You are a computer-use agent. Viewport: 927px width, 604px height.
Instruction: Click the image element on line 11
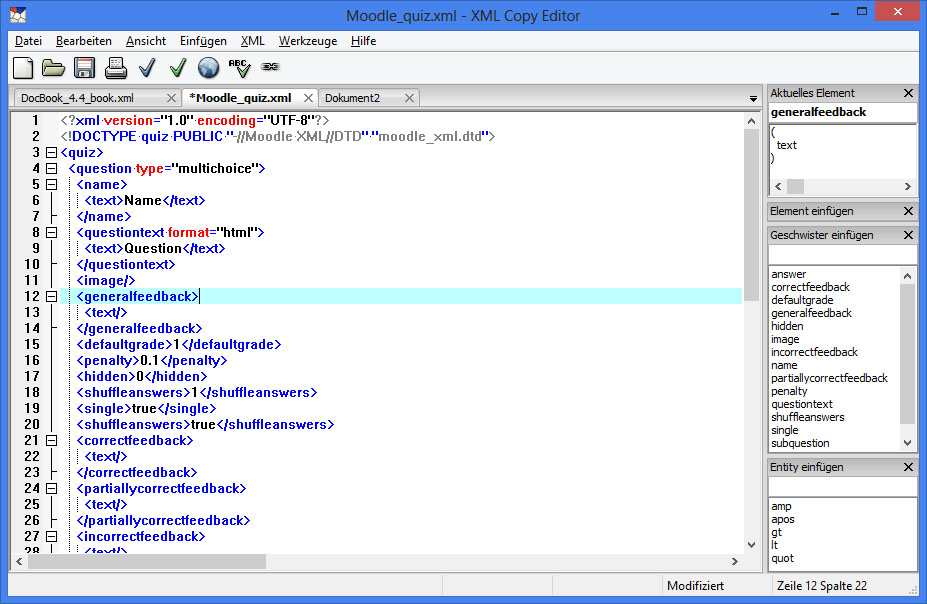(106, 281)
